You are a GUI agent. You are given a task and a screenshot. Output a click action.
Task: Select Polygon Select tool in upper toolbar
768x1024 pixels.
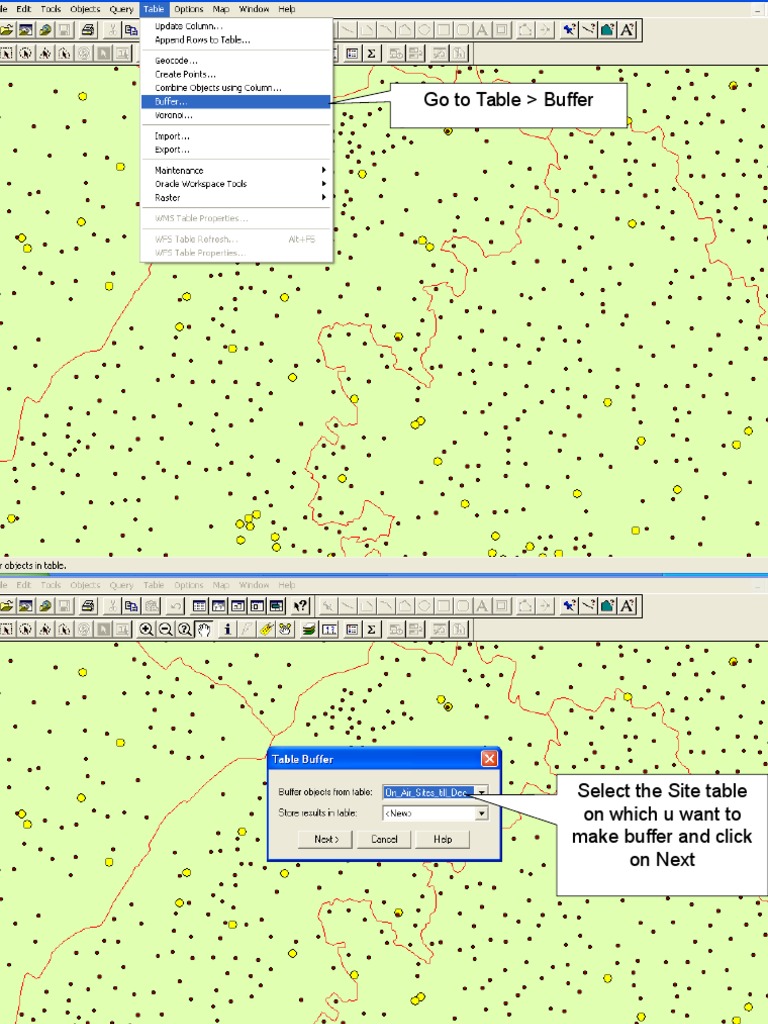[45, 54]
